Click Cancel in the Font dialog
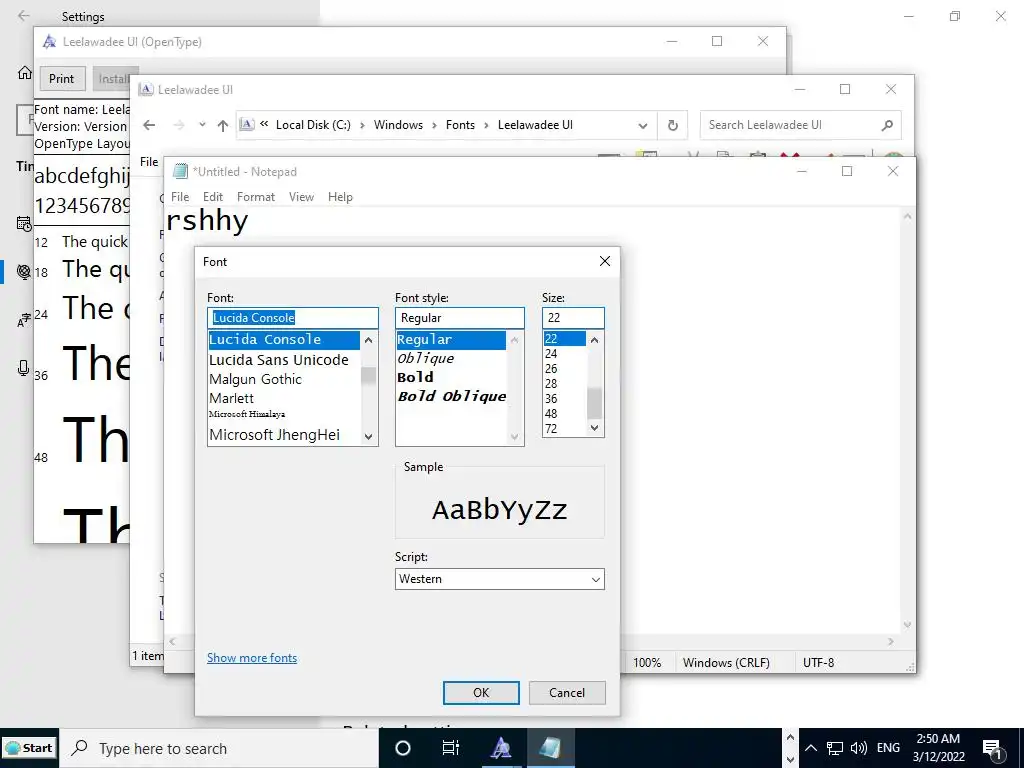 pos(567,693)
